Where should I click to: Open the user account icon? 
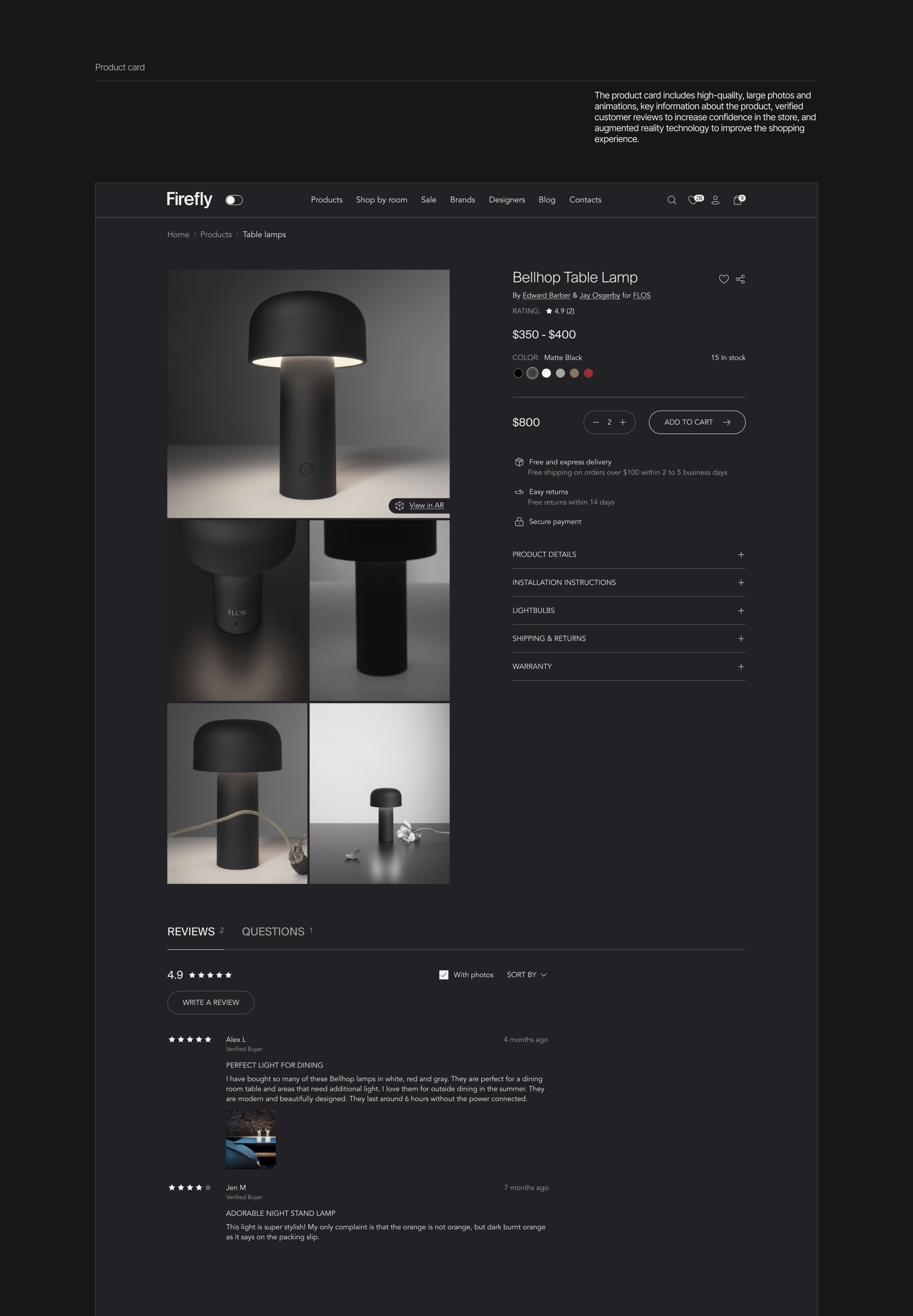(715, 200)
